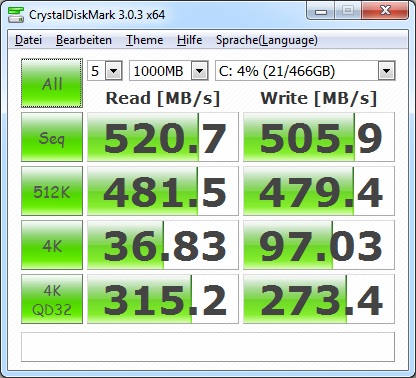This screenshot has width=416, height=378.
Task: Click the empty comment field at bottom
Action: point(208,347)
